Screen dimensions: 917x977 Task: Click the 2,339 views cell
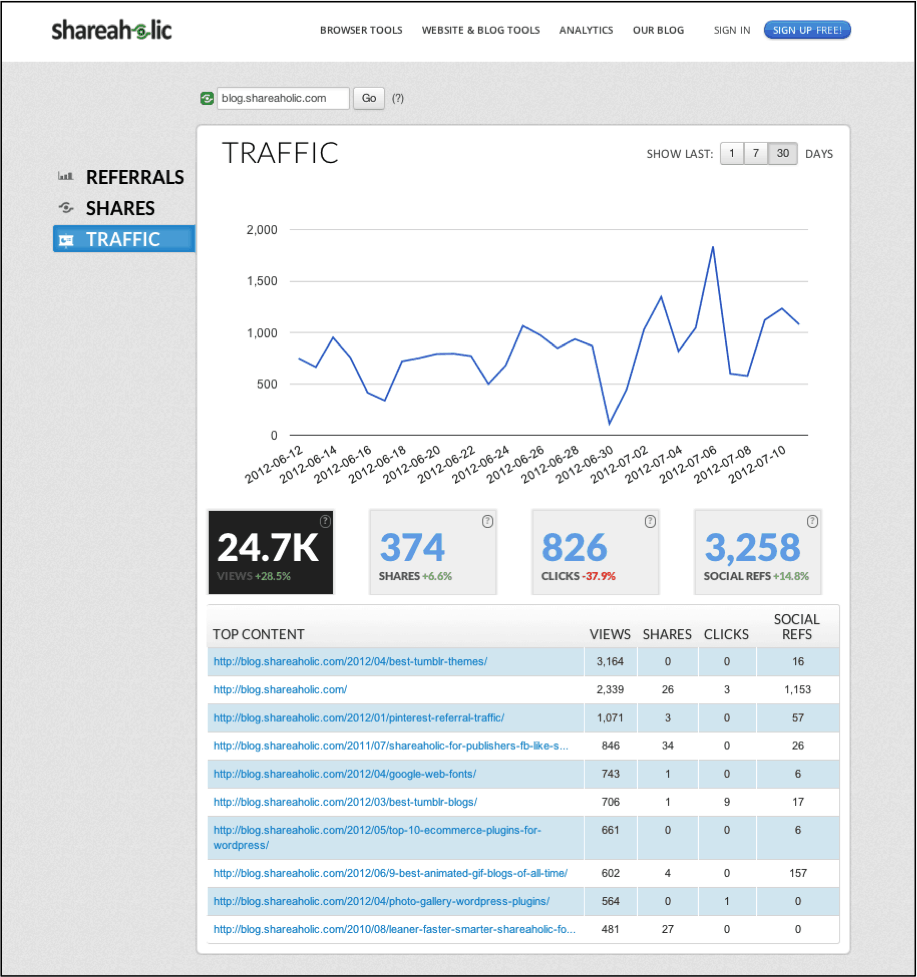610,690
